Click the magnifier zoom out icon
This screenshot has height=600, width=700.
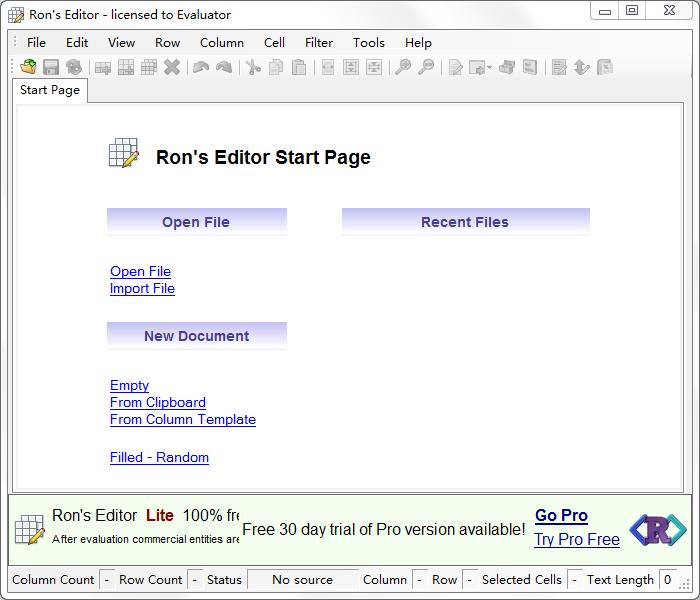click(x=426, y=67)
